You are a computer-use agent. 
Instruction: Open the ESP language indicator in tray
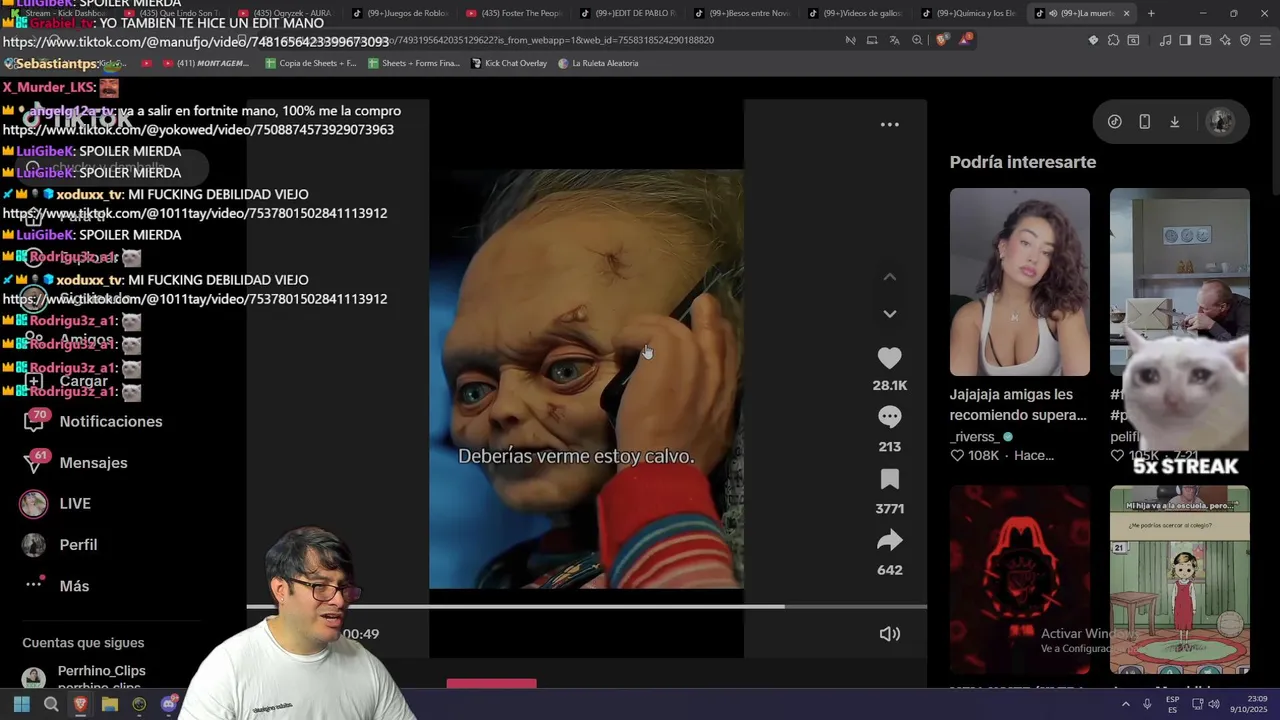point(1172,704)
